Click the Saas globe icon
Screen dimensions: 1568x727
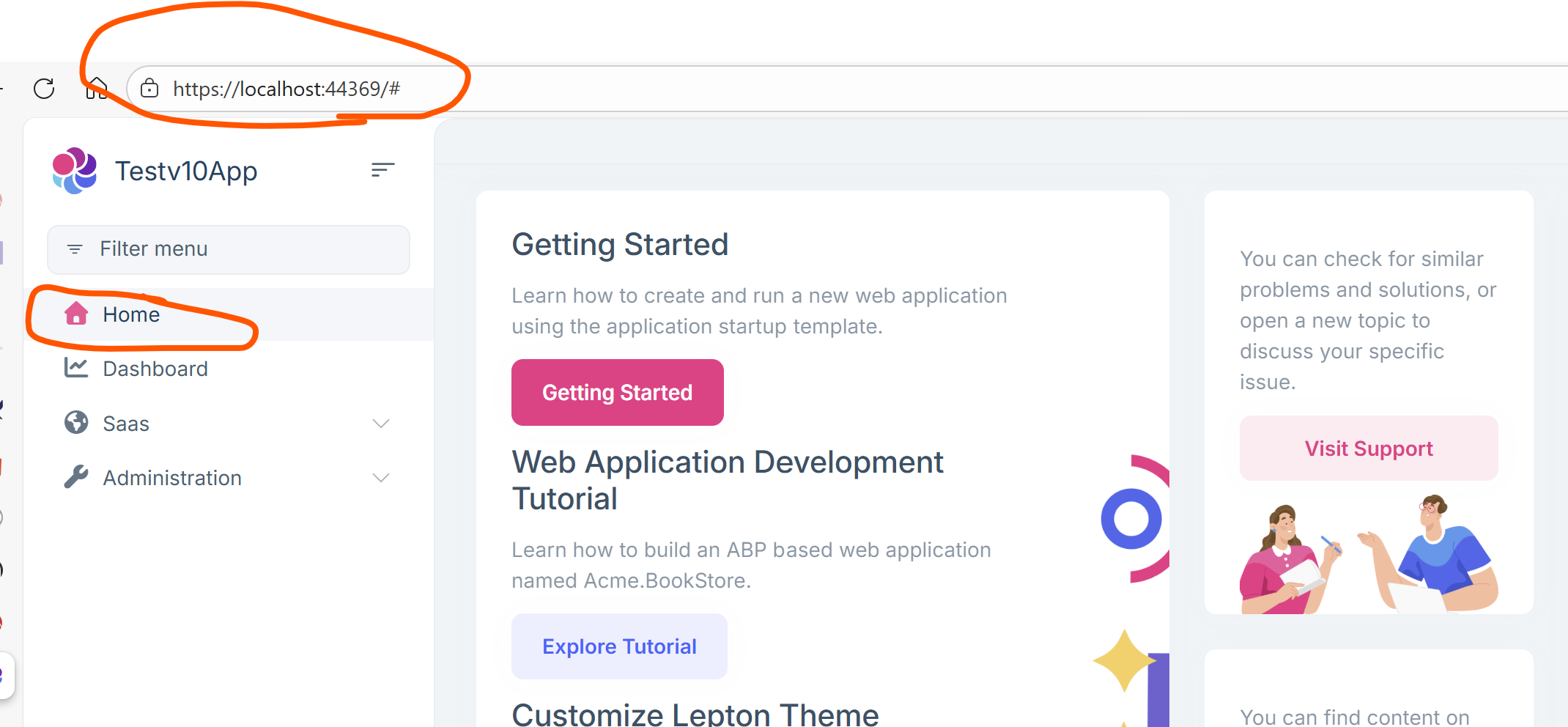coord(76,423)
